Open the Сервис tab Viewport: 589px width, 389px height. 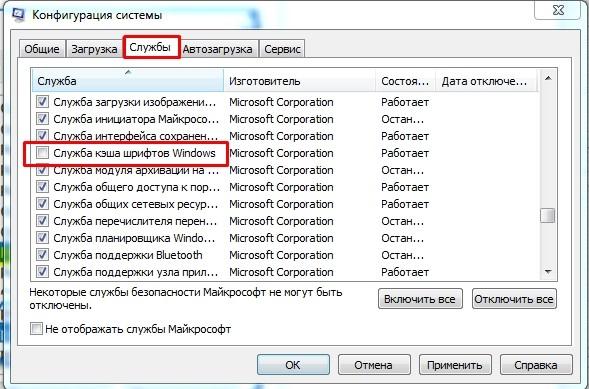282,49
